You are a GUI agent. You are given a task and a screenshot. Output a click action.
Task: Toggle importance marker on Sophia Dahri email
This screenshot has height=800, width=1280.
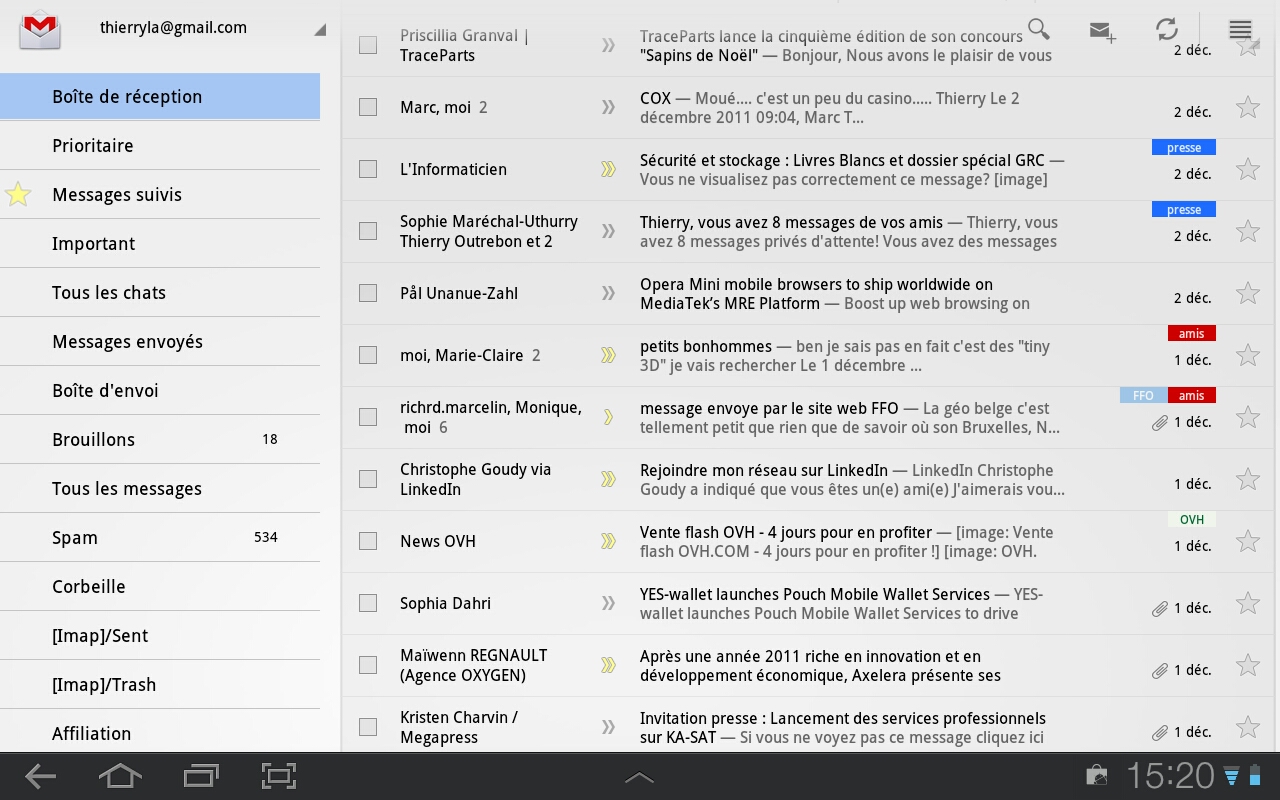(608, 603)
